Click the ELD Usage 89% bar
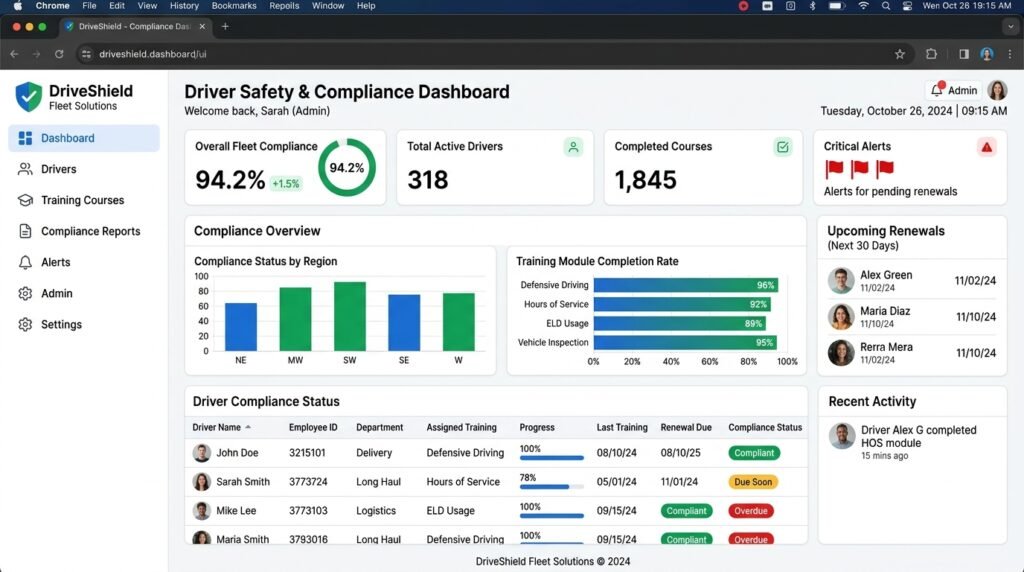 pyautogui.click(x=679, y=323)
